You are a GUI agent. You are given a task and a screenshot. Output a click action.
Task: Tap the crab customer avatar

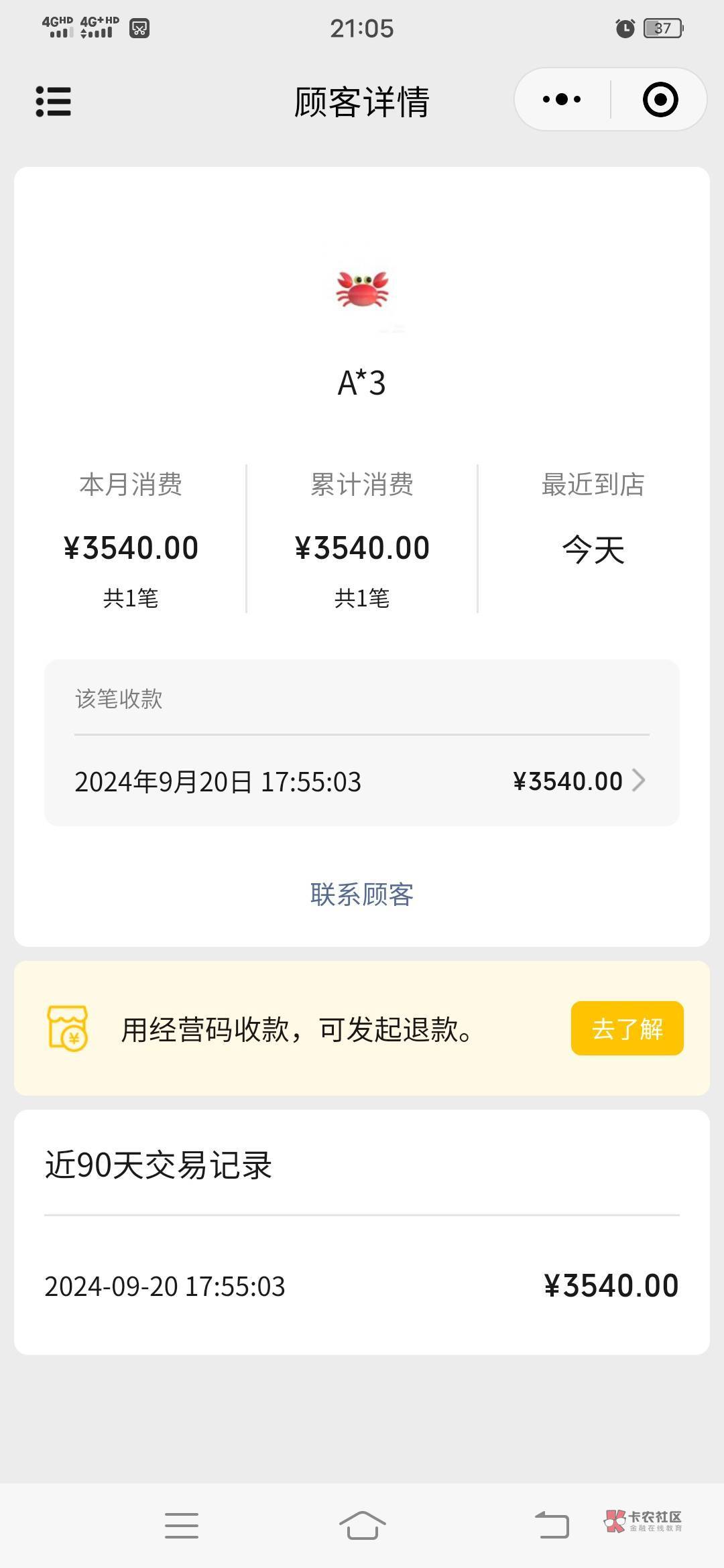click(x=362, y=289)
